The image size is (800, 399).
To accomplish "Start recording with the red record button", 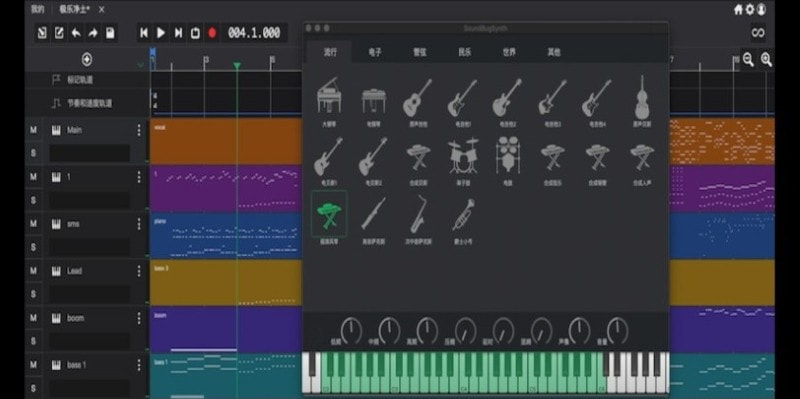I will 212,33.
